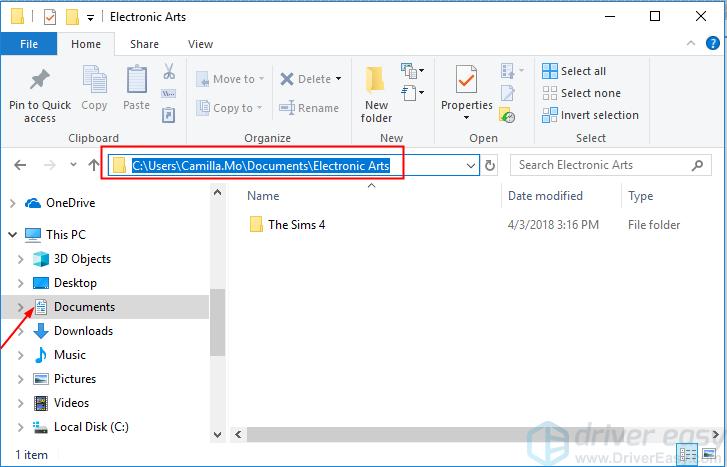Click navigation pane scroll up arrow

click(x=217, y=192)
